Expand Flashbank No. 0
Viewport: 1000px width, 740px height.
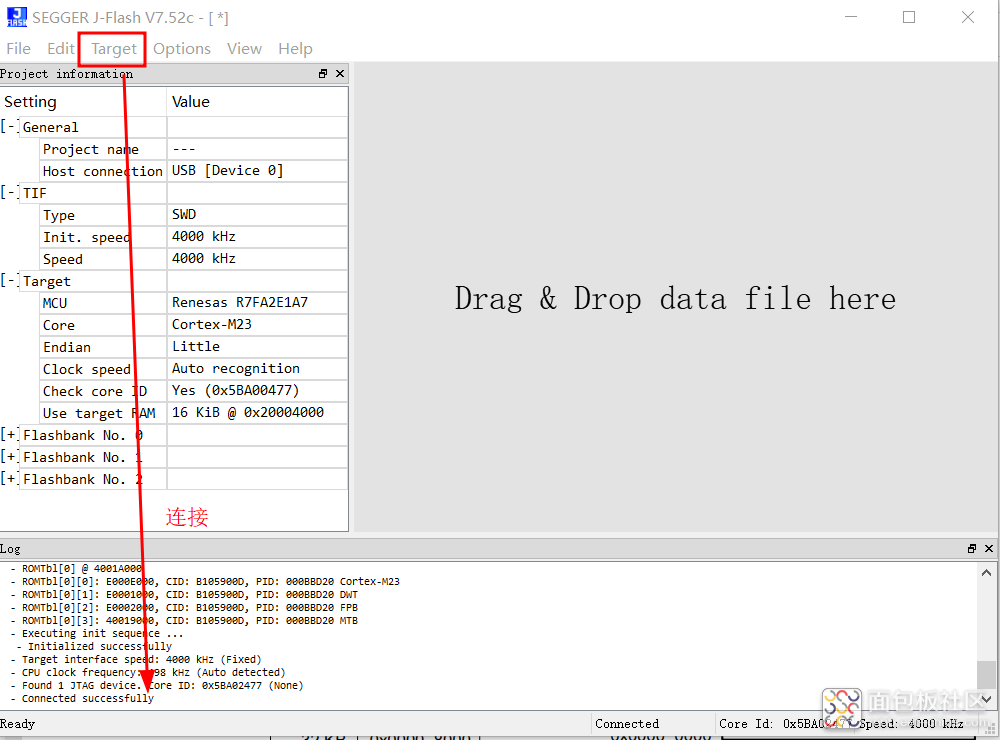pos(9,435)
